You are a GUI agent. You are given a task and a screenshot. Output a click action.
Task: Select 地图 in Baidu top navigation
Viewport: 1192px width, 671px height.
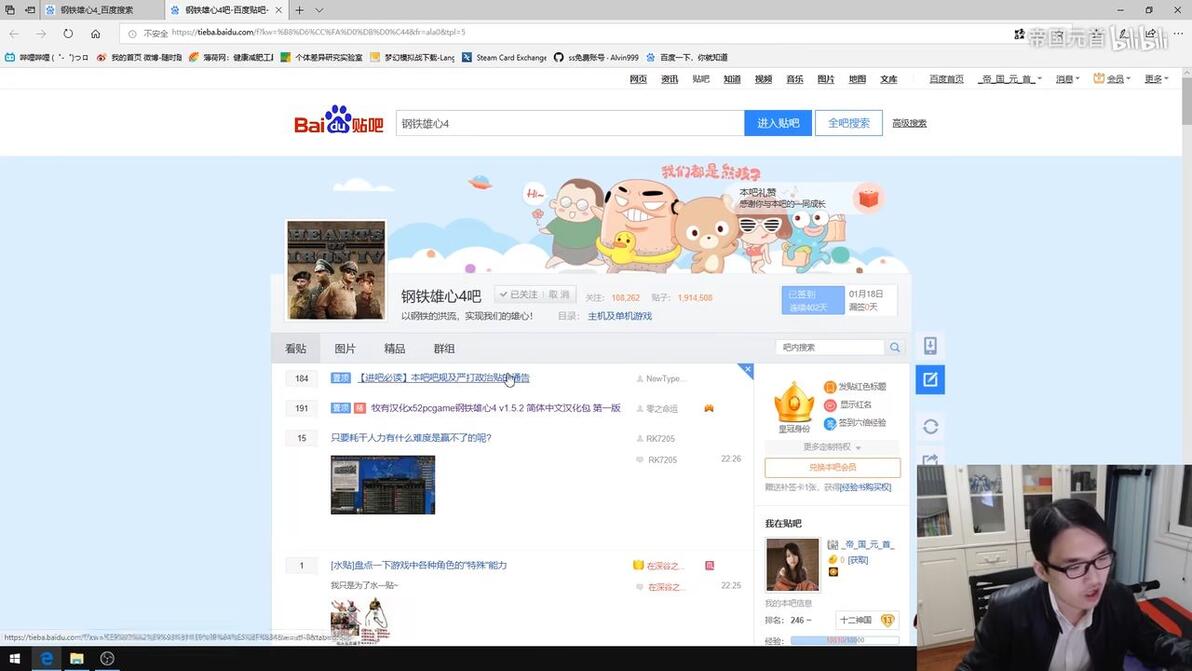(857, 79)
